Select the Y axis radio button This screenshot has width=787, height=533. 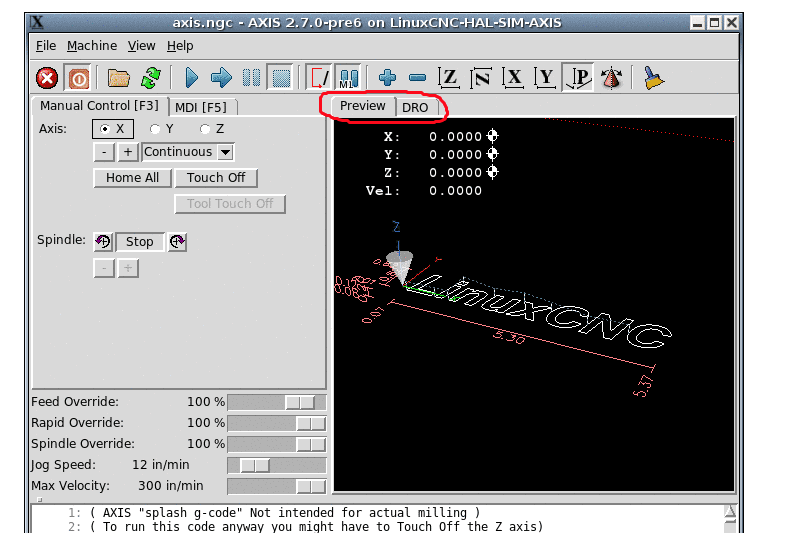coord(162,129)
